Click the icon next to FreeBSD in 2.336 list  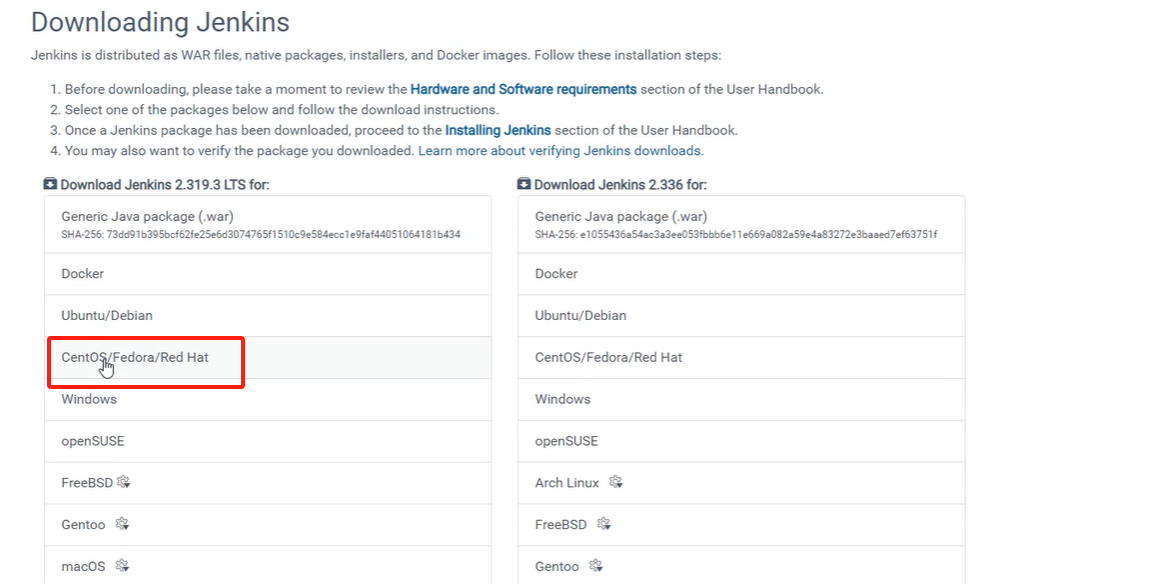pos(604,524)
